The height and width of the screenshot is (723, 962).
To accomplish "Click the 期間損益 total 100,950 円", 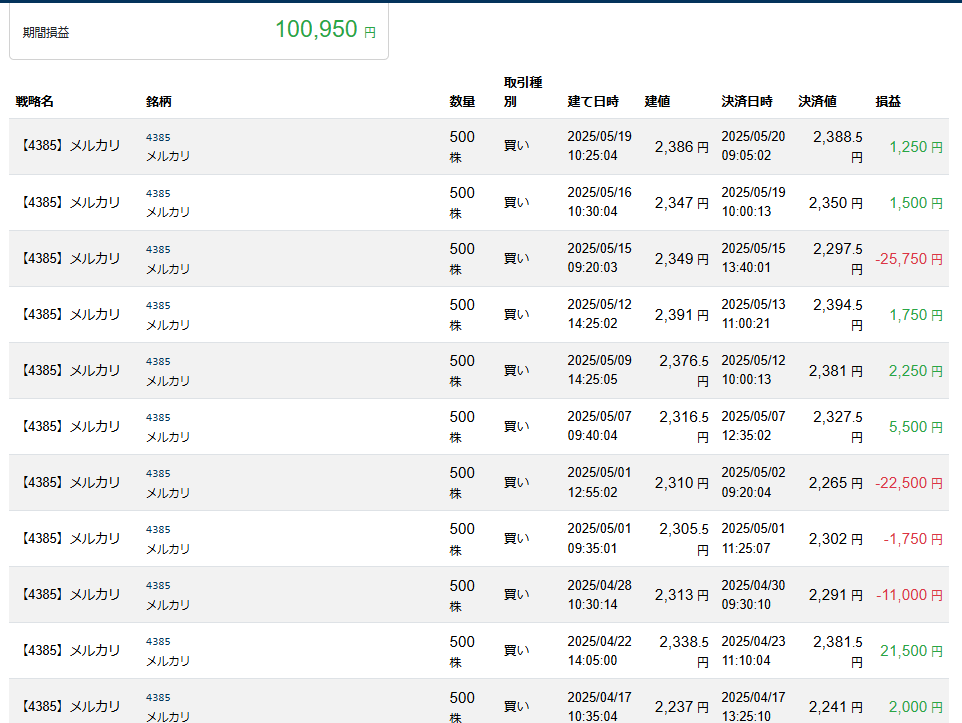I will [x=325, y=29].
